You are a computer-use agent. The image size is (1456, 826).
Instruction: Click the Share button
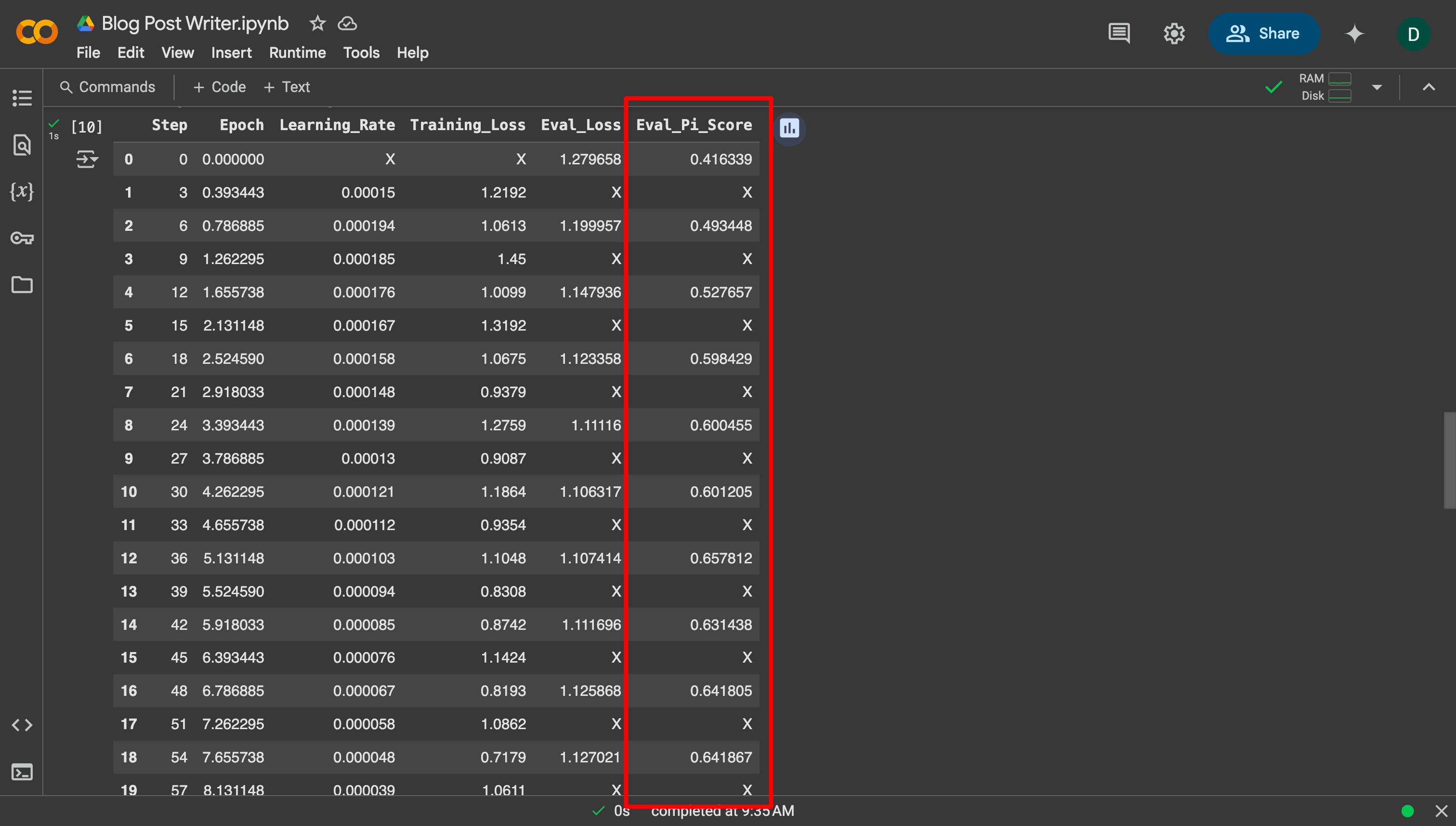click(x=1263, y=33)
